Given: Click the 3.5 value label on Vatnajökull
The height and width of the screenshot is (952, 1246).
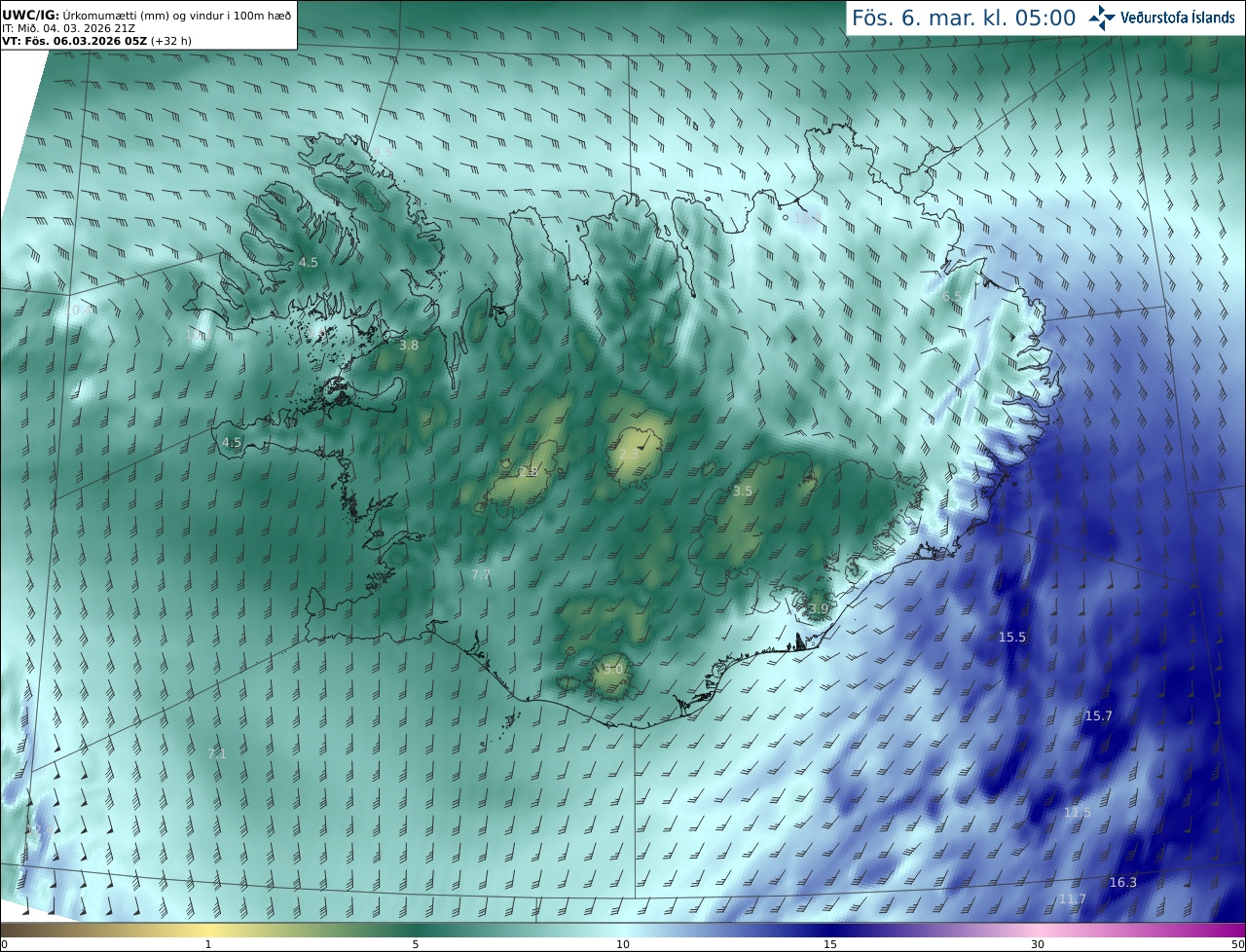Looking at the screenshot, I should click(x=742, y=491).
